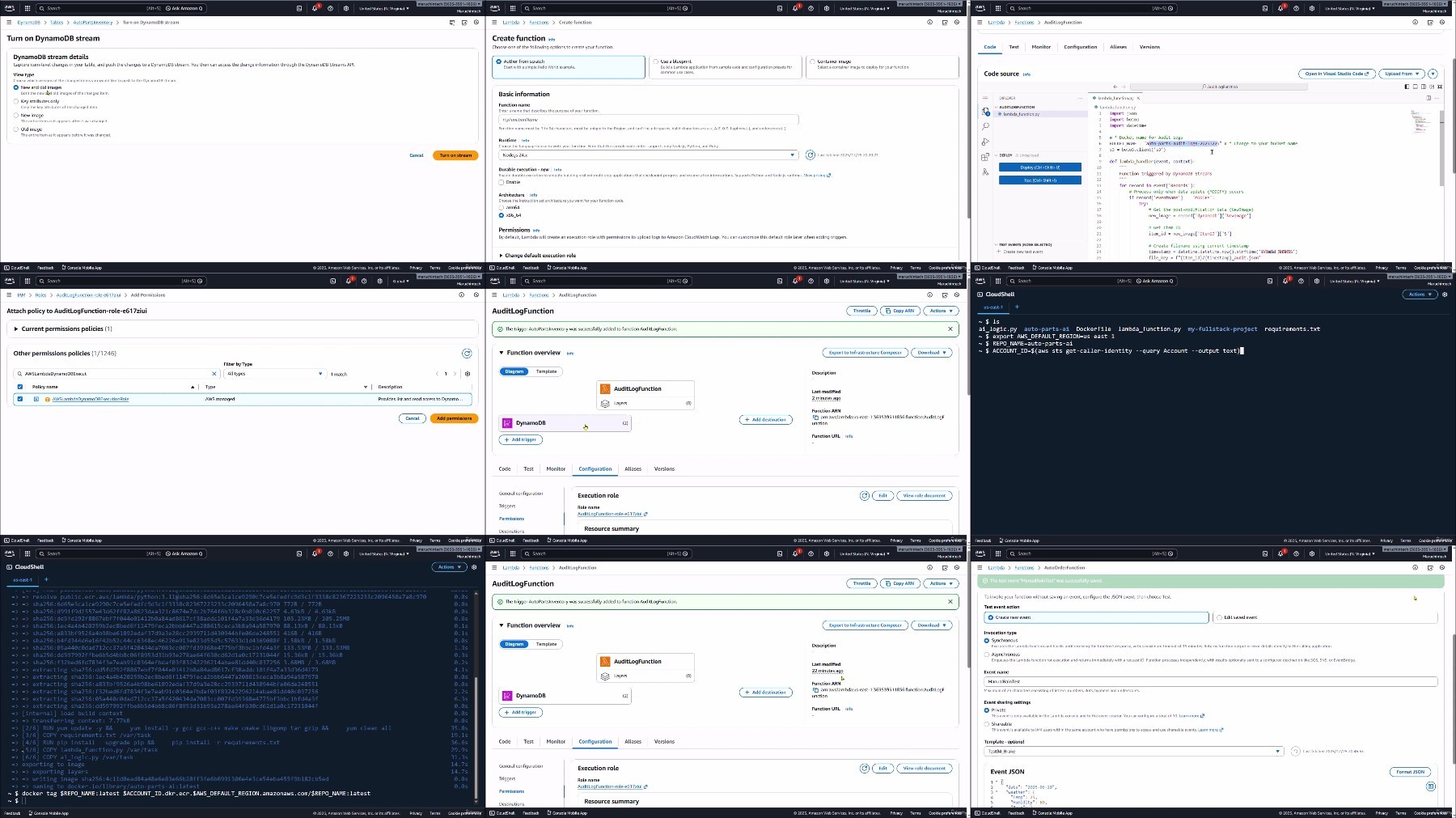Refresh the Runtime list on Create function page

810,155
